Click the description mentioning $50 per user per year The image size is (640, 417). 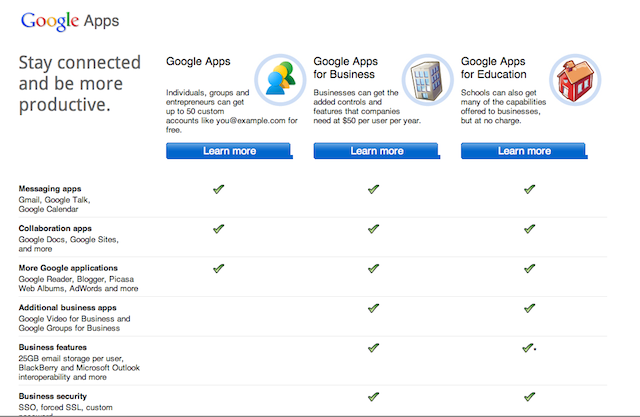(367, 106)
